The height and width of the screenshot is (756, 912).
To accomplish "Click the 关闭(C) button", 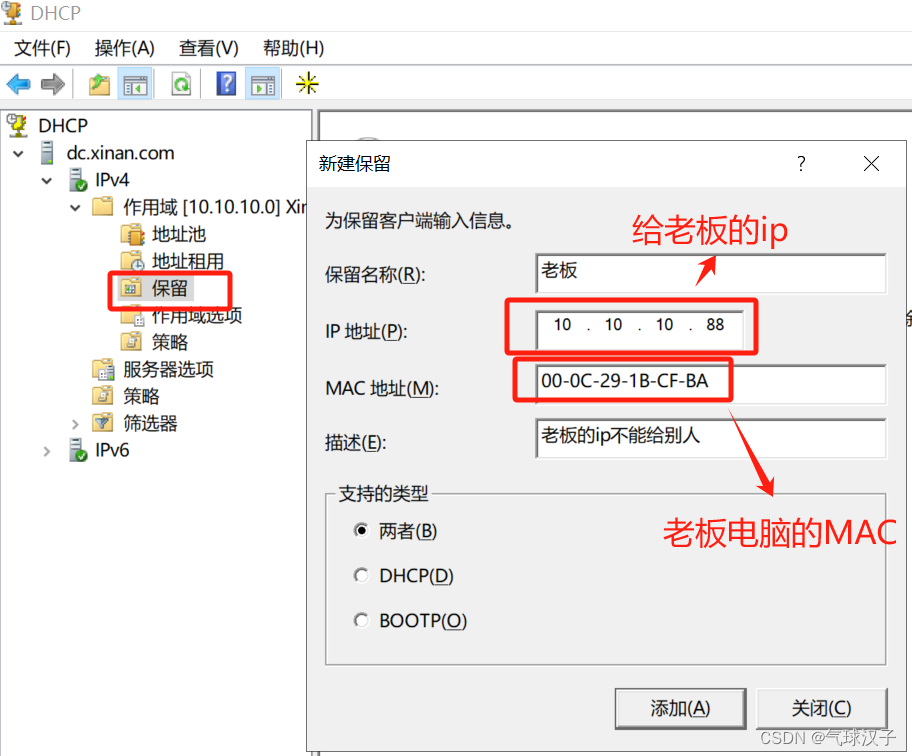I will point(822,708).
